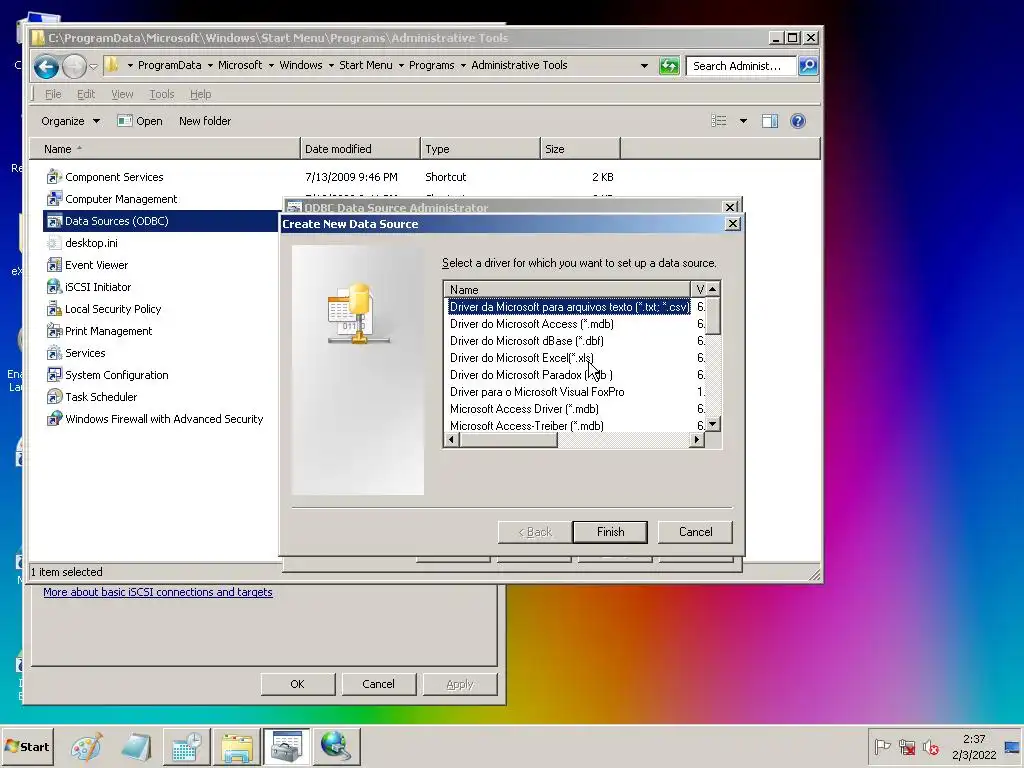Click the Help question mark icon
The width and height of the screenshot is (1024, 768).
(x=797, y=121)
